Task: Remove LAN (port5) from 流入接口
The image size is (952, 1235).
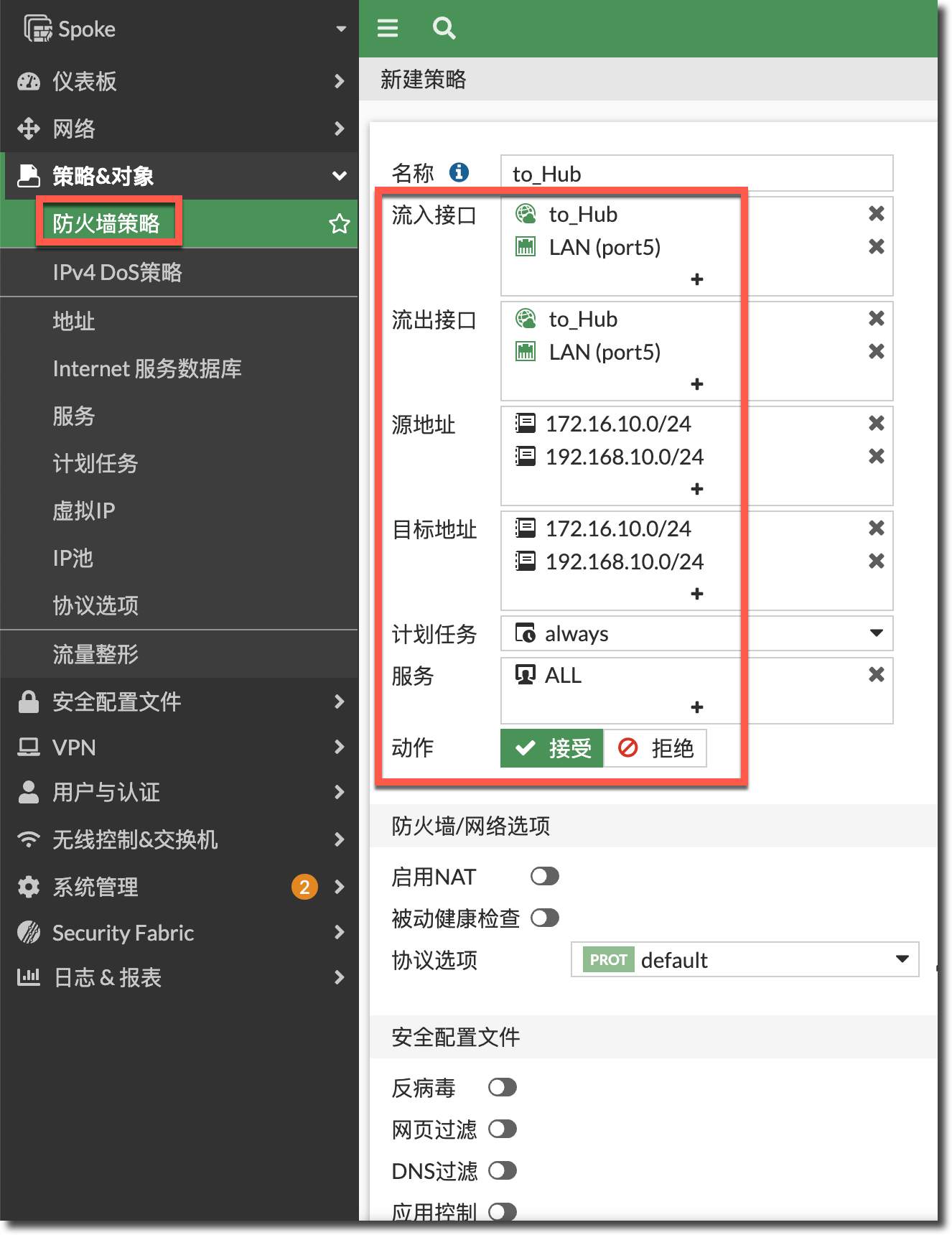Action: click(x=876, y=247)
